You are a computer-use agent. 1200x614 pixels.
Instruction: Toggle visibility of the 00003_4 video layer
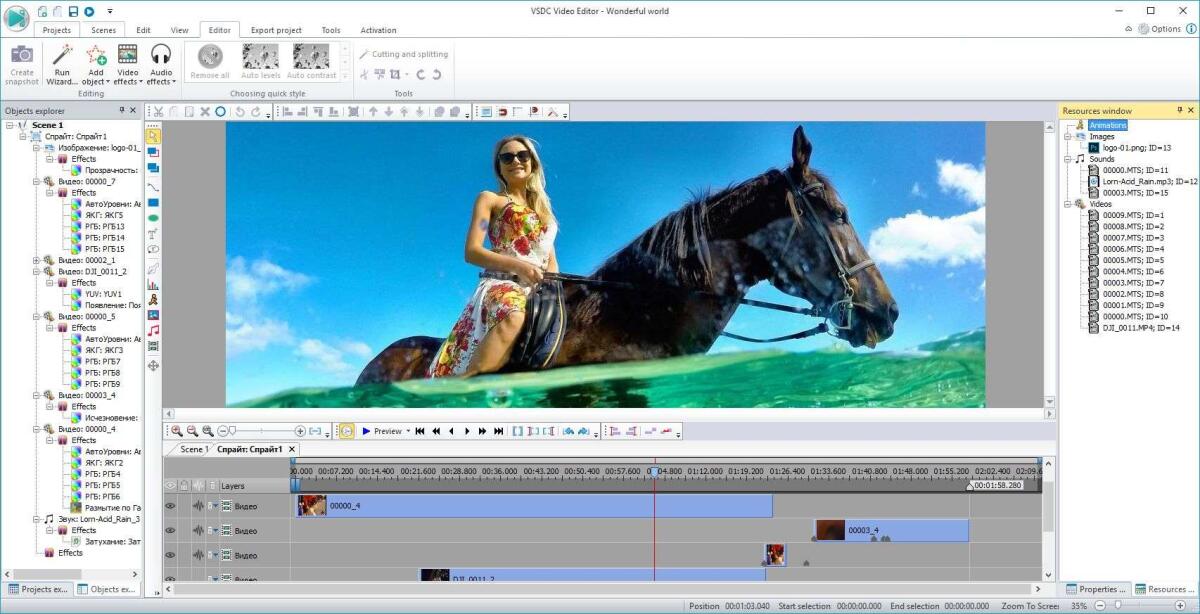(170, 530)
